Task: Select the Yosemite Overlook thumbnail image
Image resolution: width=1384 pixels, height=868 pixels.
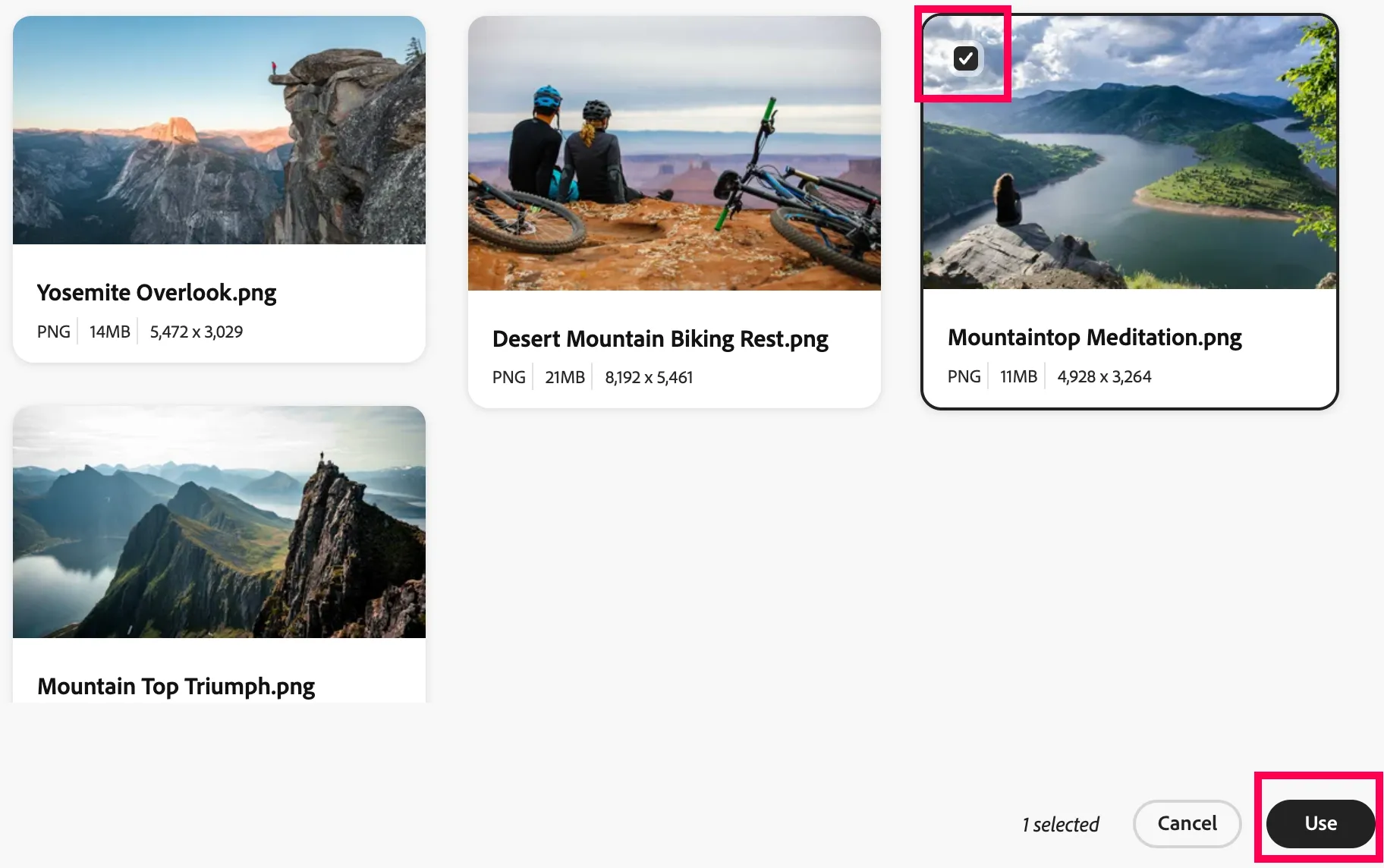Action: [219, 131]
